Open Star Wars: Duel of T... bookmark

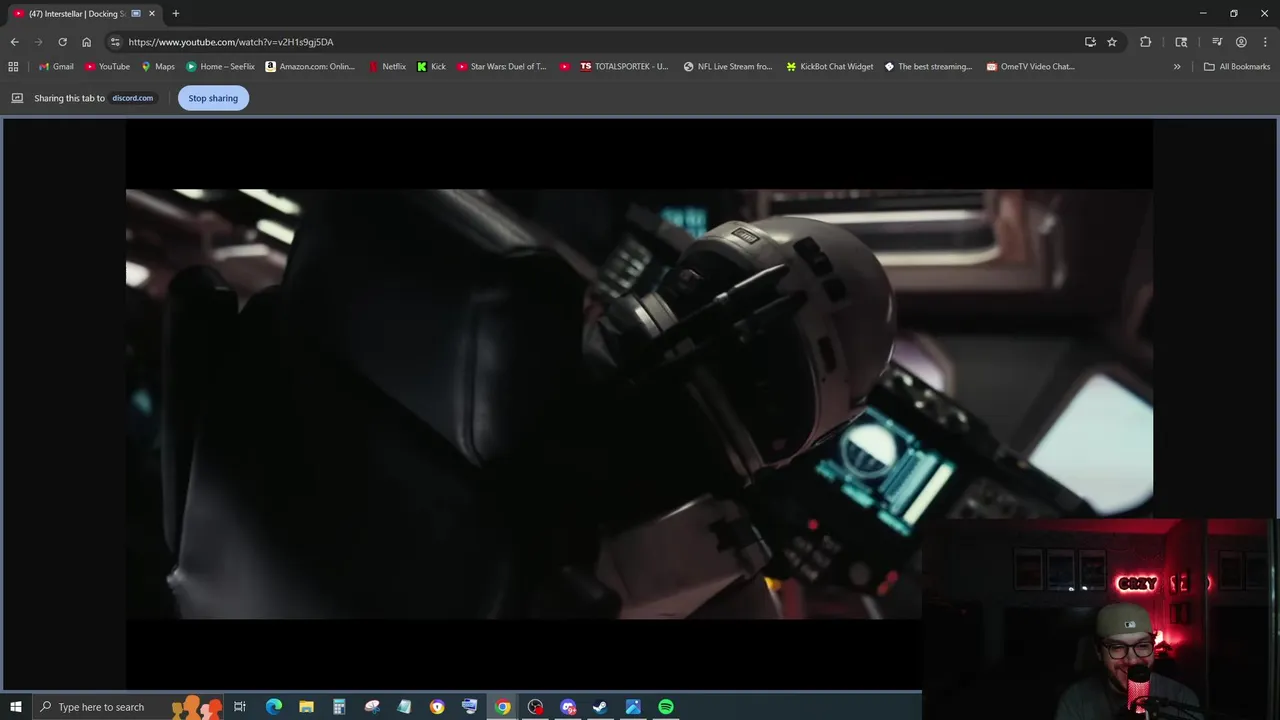click(x=502, y=67)
